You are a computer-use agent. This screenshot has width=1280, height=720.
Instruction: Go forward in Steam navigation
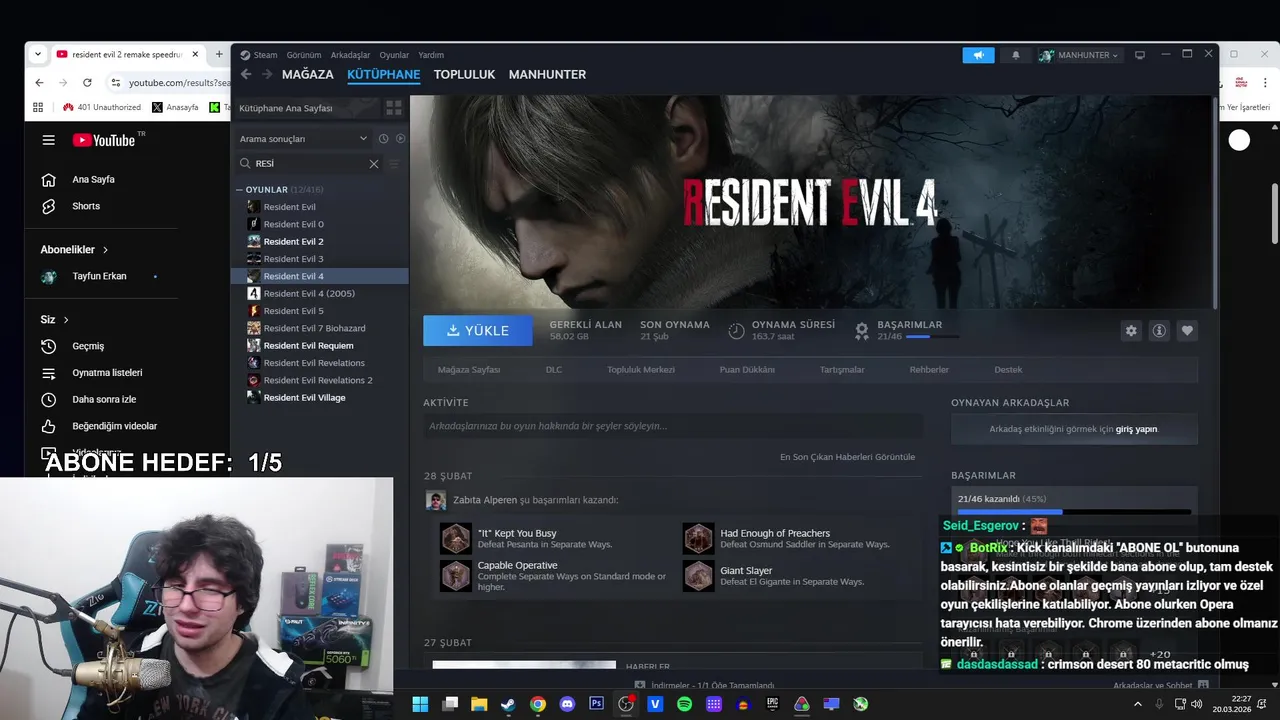coord(267,74)
